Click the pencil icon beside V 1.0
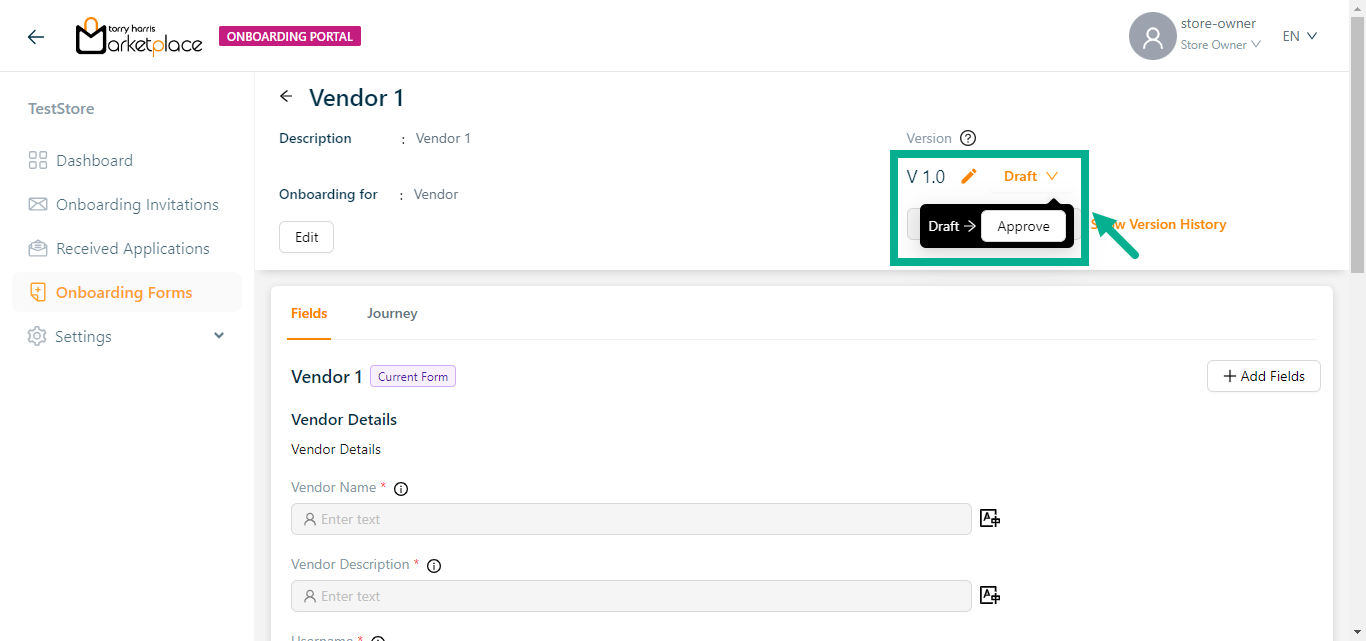This screenshot has width=1366, height=641. (x=968, y=177)
